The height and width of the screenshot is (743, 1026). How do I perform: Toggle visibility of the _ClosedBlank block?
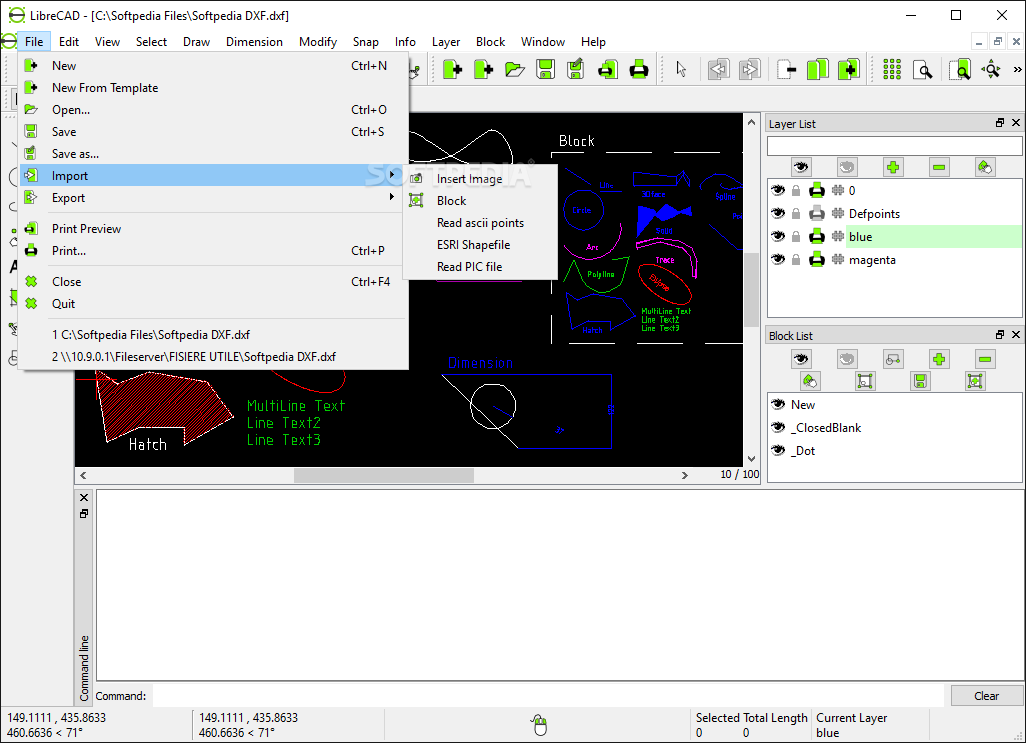777,428
